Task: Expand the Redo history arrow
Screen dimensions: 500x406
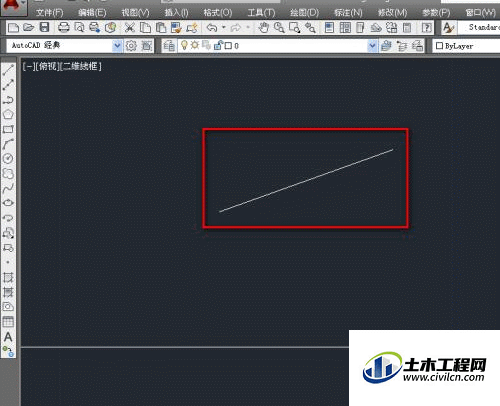Action: pos(248,27)
